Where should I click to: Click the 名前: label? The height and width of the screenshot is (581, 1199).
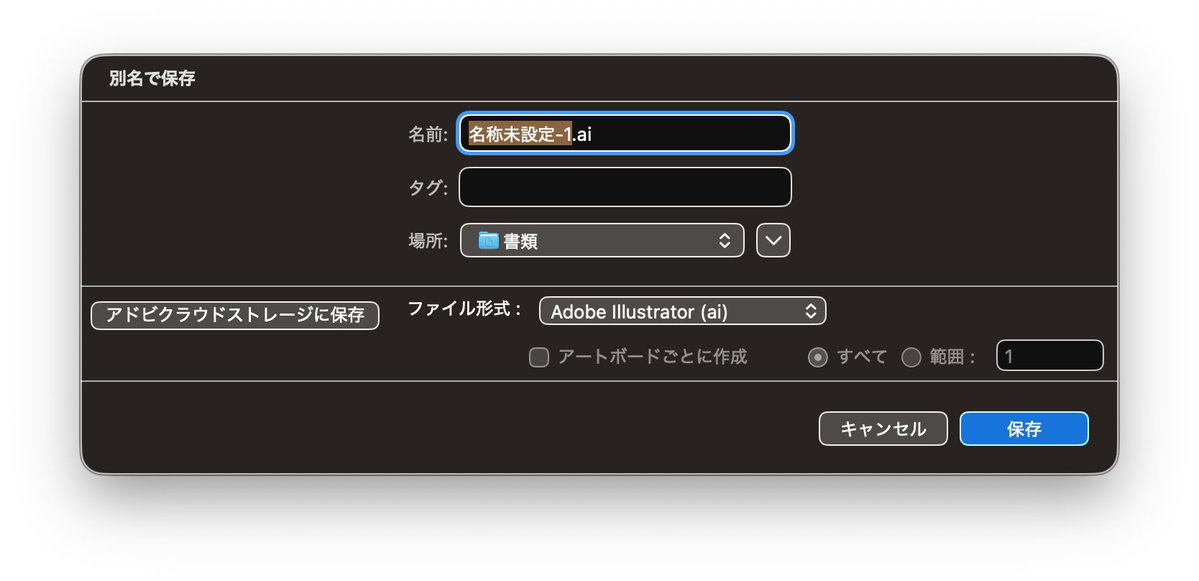click(428, 135)
